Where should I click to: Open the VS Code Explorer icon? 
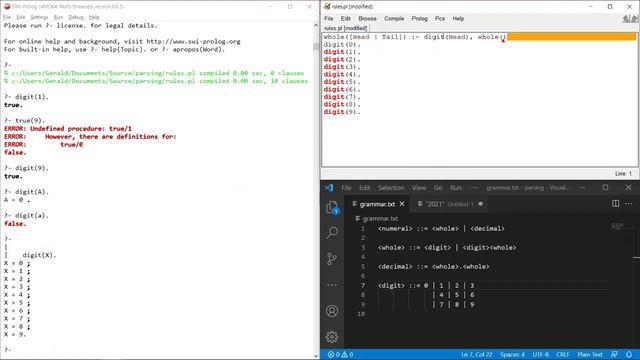pyautogui.click(x=332, y=207)
